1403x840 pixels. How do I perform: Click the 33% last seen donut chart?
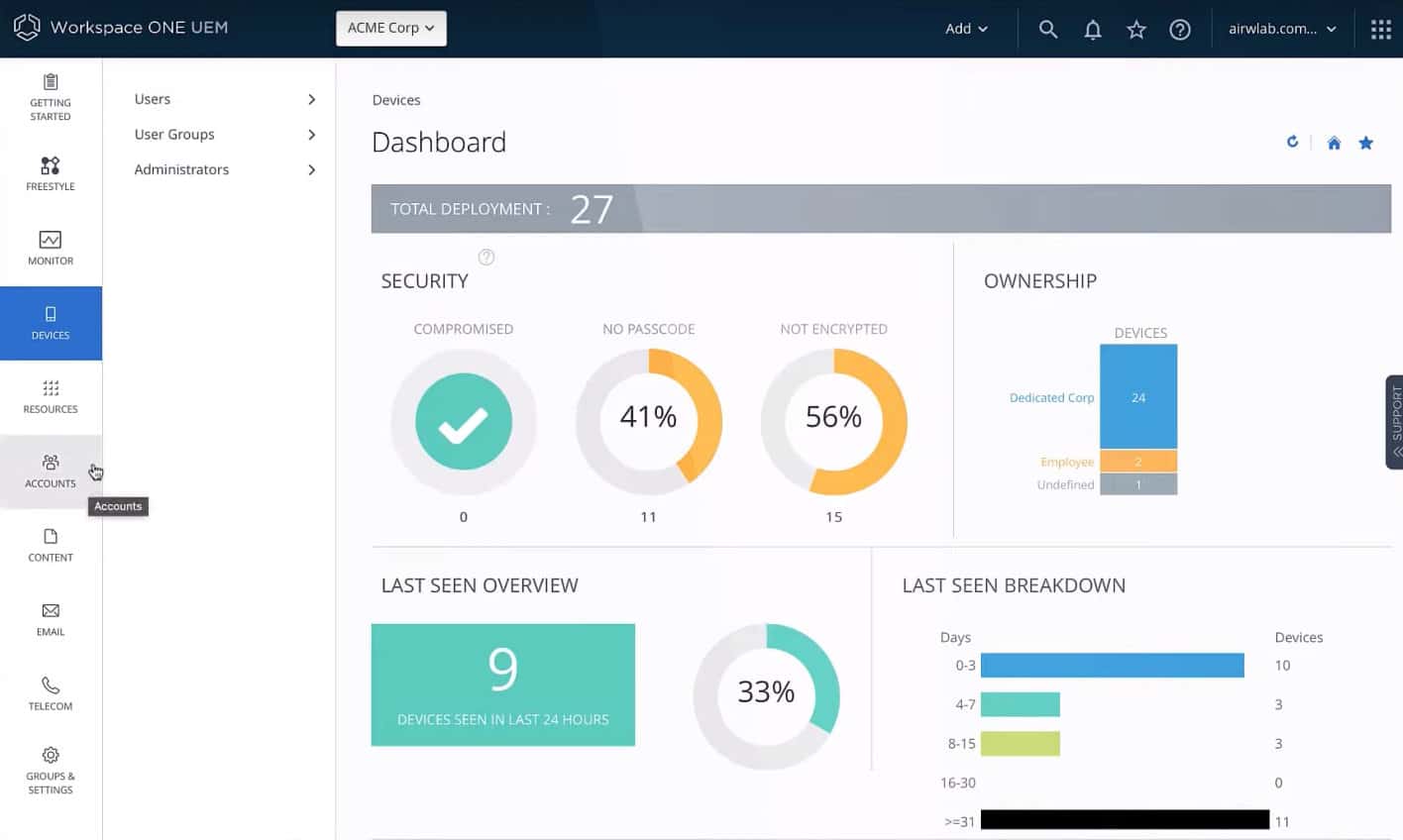tap(766, 695)
